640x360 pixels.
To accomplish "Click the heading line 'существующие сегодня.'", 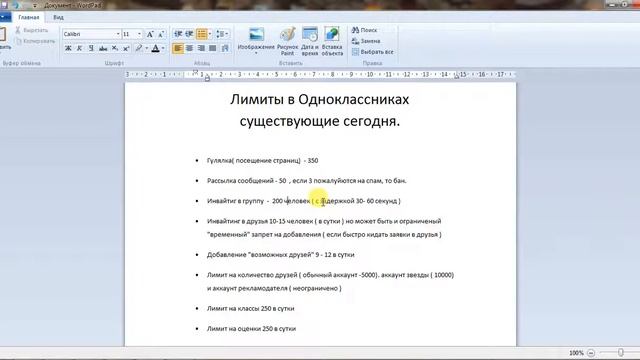I will pyautogui.click(x=320, y=121).
